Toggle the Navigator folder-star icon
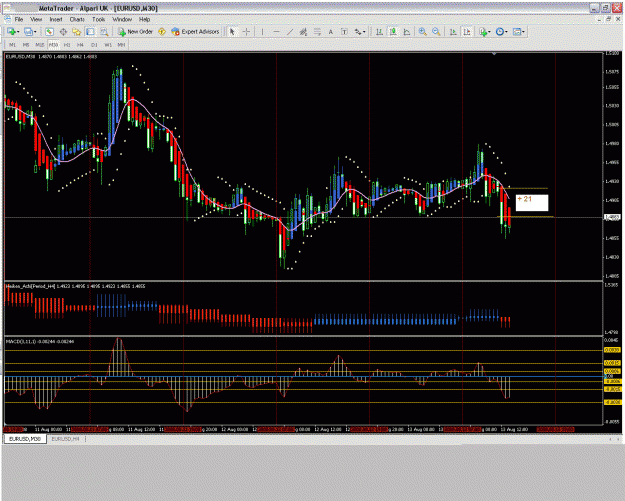 pyautogui.click(x=77, y=31)
